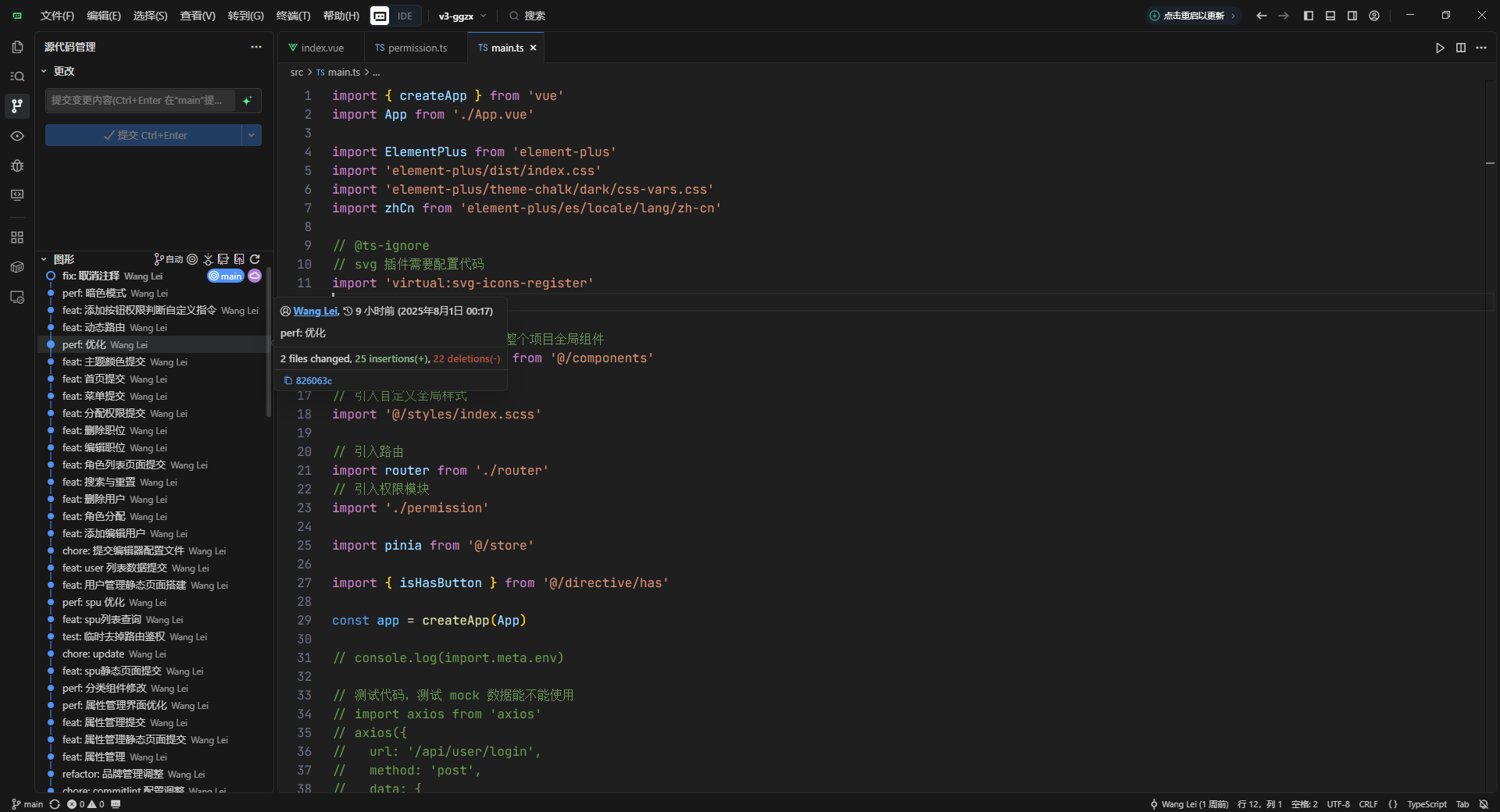Click the push icon in graph toolbar
Screen dimensions: 1500x812
(x=239, y=259)
